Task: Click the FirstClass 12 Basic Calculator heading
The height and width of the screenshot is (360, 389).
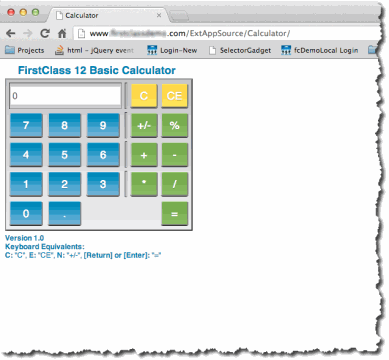Action: coord(97,70)
